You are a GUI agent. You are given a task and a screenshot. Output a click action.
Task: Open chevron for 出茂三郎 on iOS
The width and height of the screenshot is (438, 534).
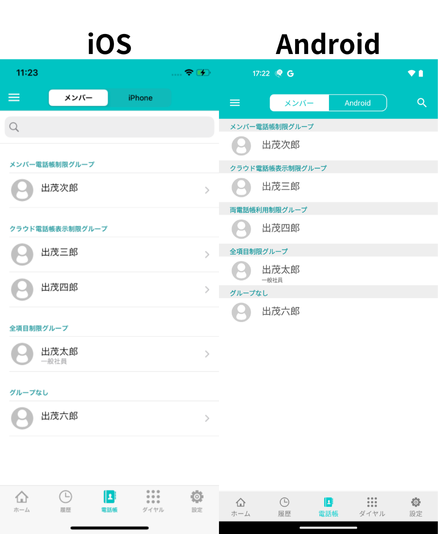tap(207, 254)
